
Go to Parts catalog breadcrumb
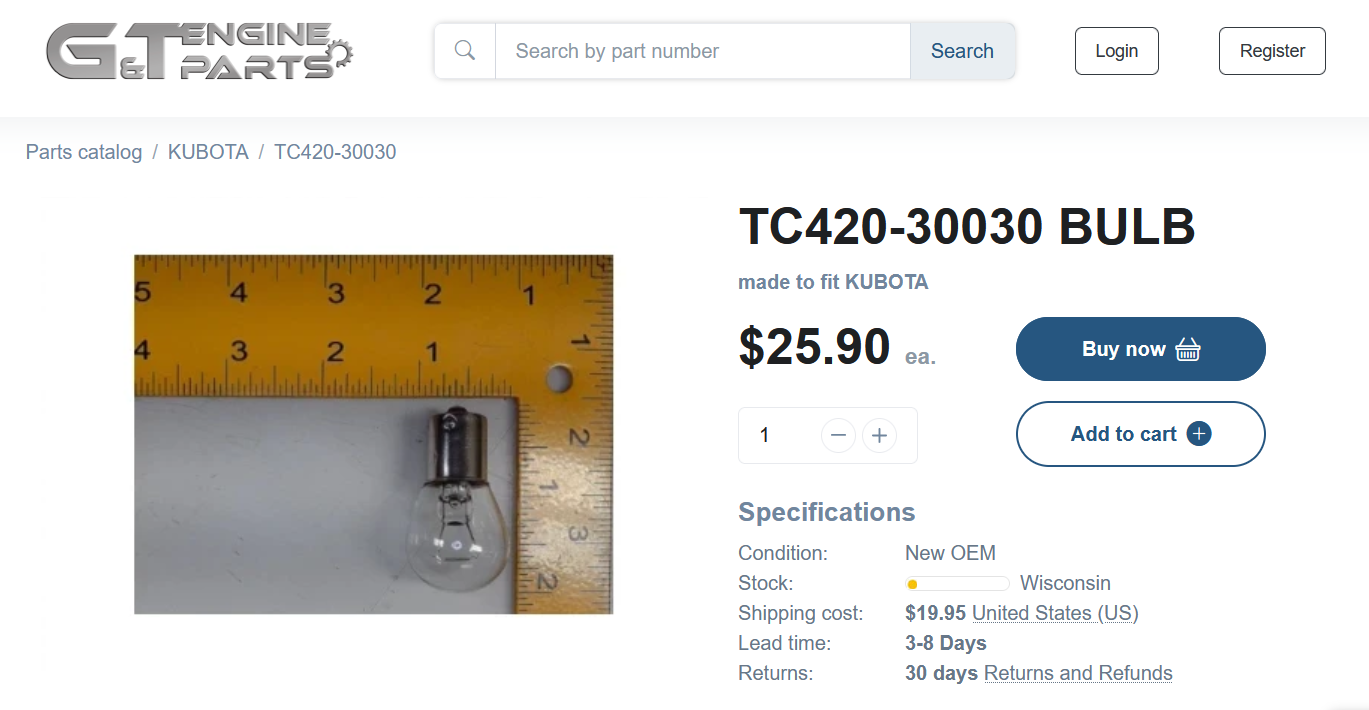[84, 152]
